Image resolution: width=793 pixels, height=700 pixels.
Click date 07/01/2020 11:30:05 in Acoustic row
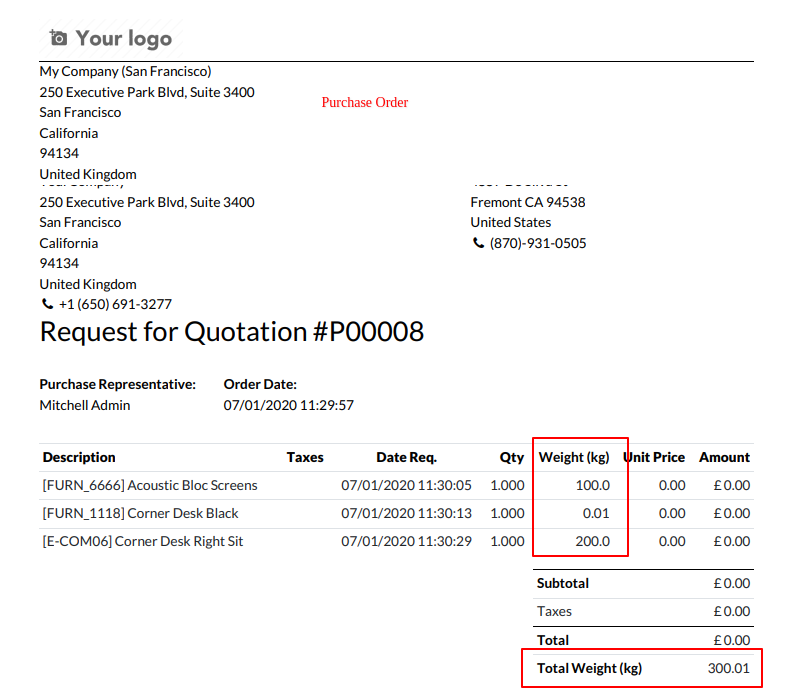point(406,486)
